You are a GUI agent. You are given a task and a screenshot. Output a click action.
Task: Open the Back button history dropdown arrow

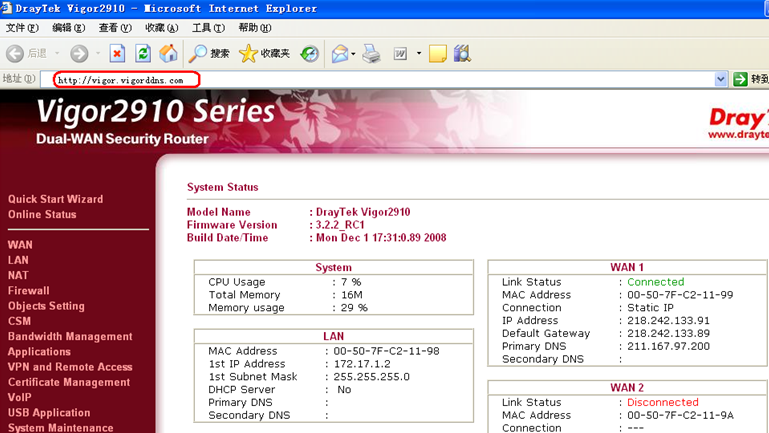57,54
